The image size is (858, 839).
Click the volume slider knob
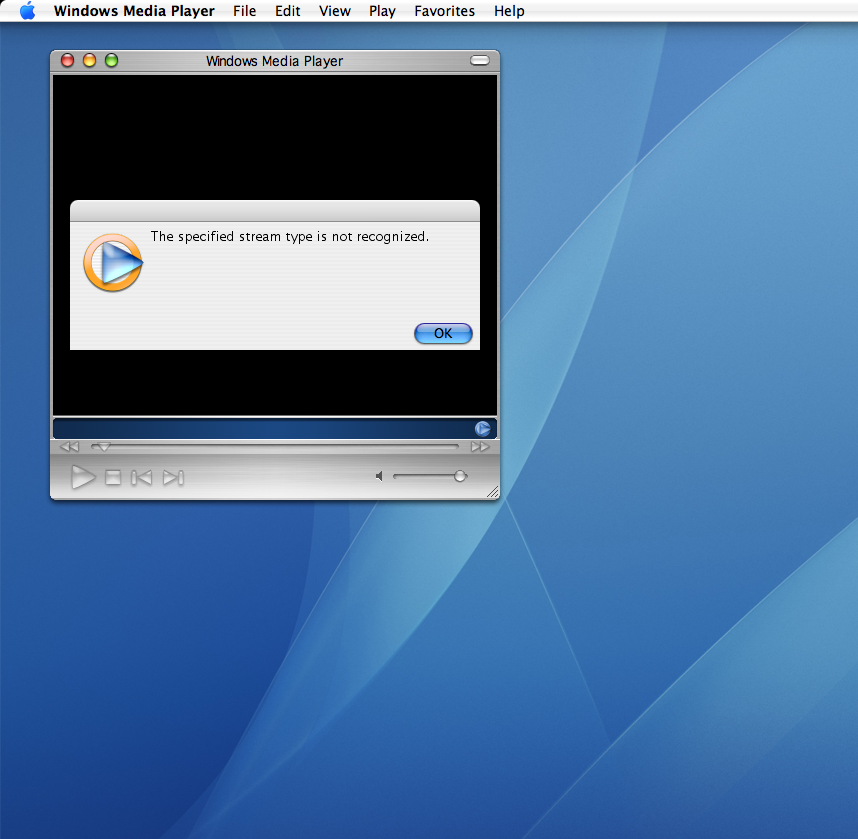pyautogui.click(x=460, y=476)
